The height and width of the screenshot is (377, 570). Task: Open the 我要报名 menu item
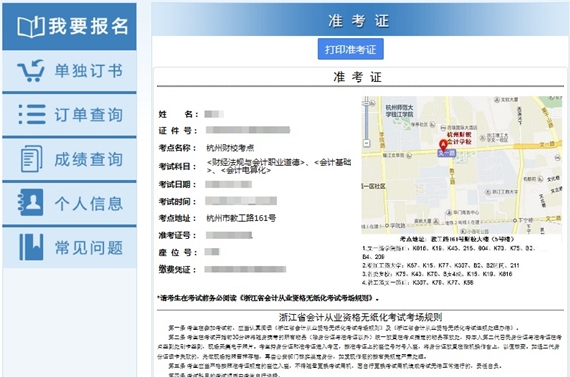tap(69, 27)
